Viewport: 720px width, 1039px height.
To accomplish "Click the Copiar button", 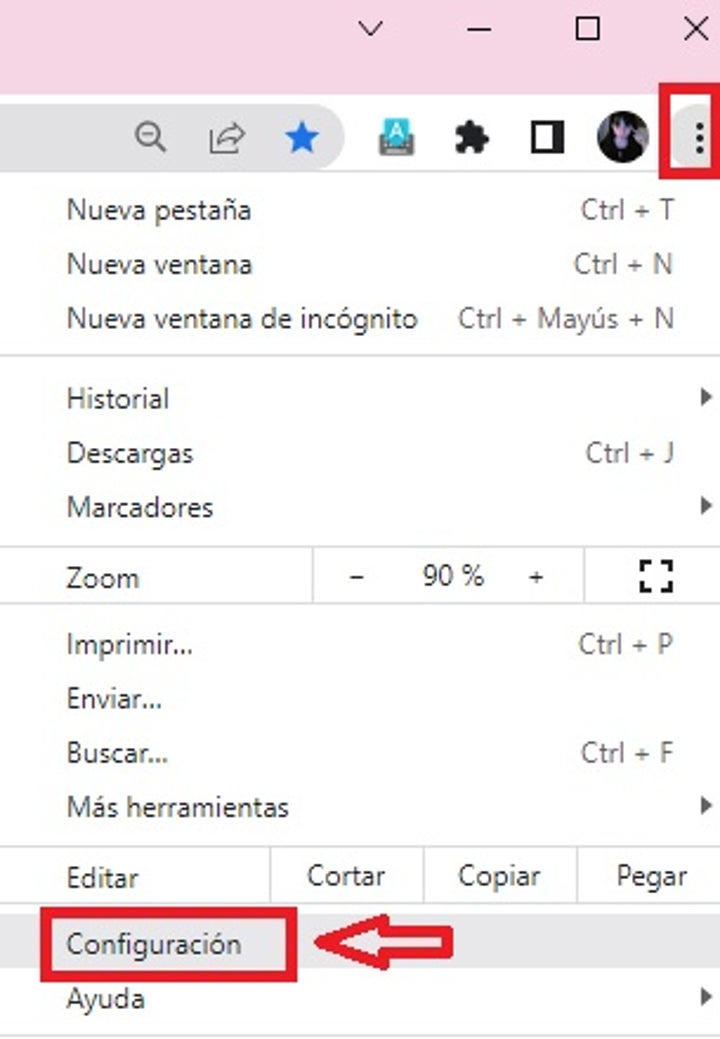I will pyautogui.click(x=499, y=877).
